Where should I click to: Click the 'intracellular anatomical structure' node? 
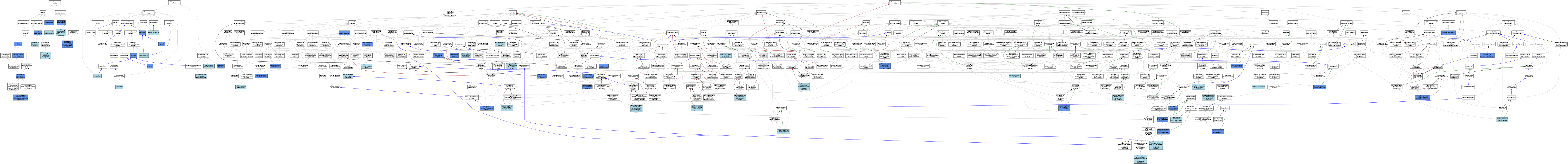click(x=127, y=22)
